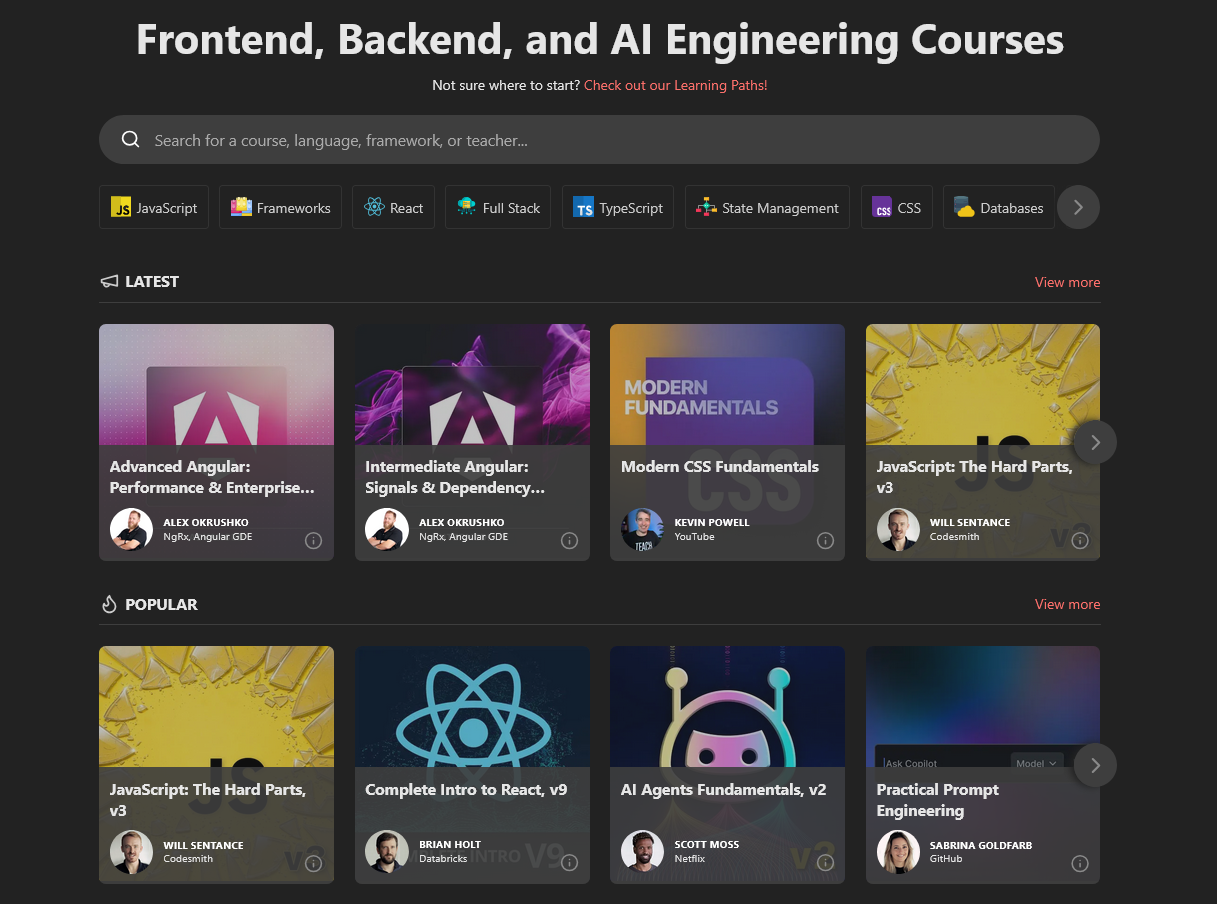
Task: Click the course search input field
Action: click(599, 140)
